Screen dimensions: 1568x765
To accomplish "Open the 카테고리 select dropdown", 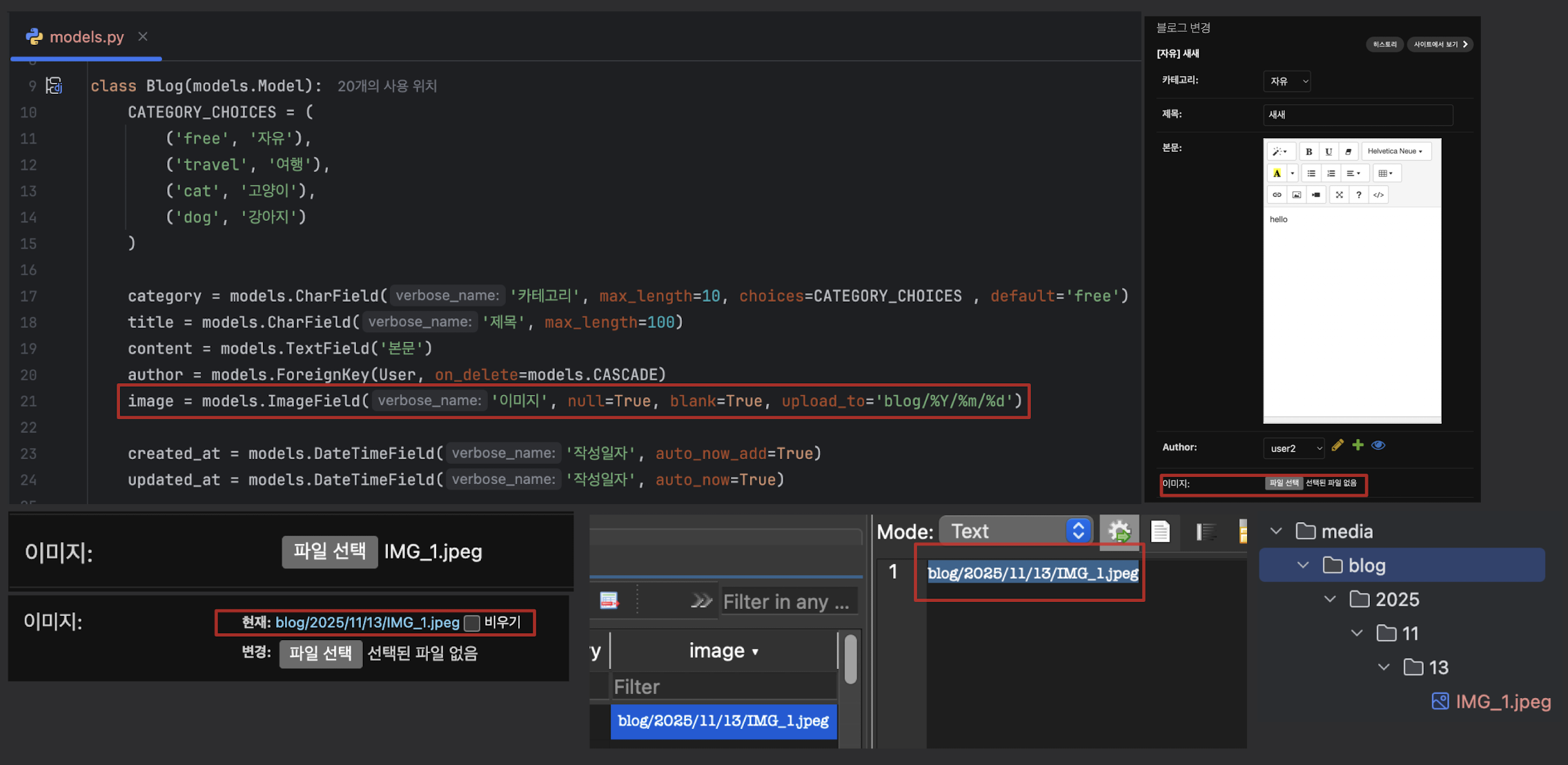I will (1287, 81).
